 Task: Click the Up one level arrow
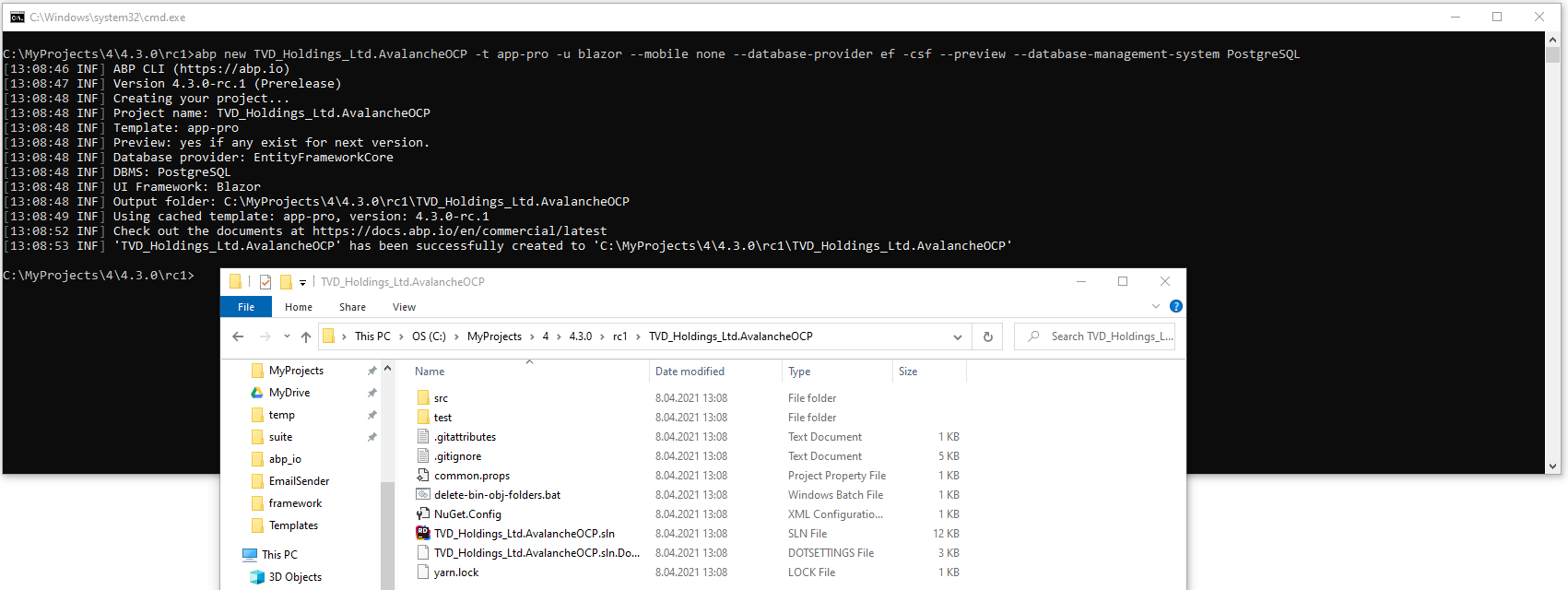306,336
